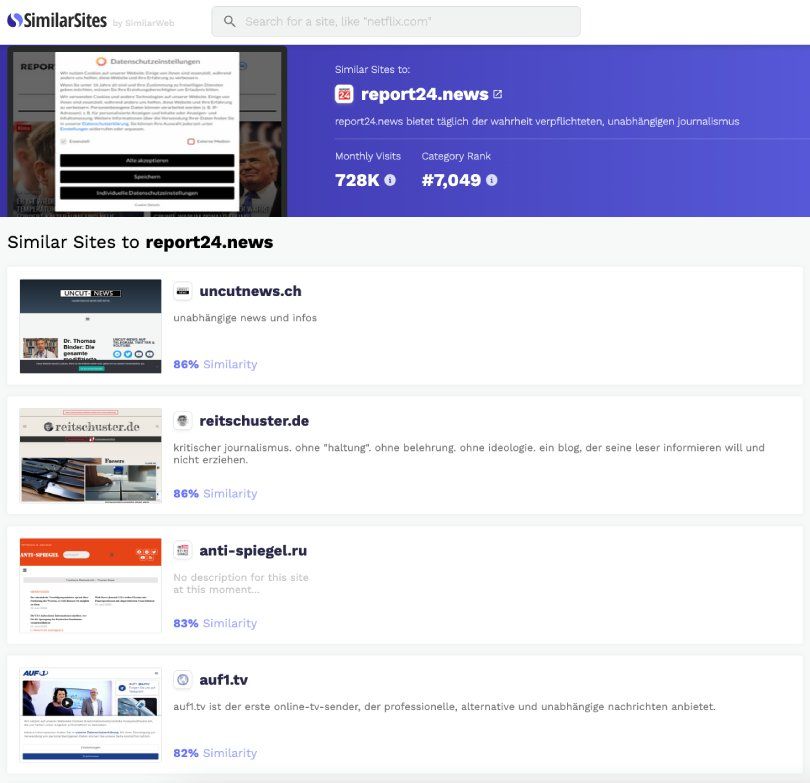
Task: Show Monthly Visits info tooltip icon
Action: point(390,180)
